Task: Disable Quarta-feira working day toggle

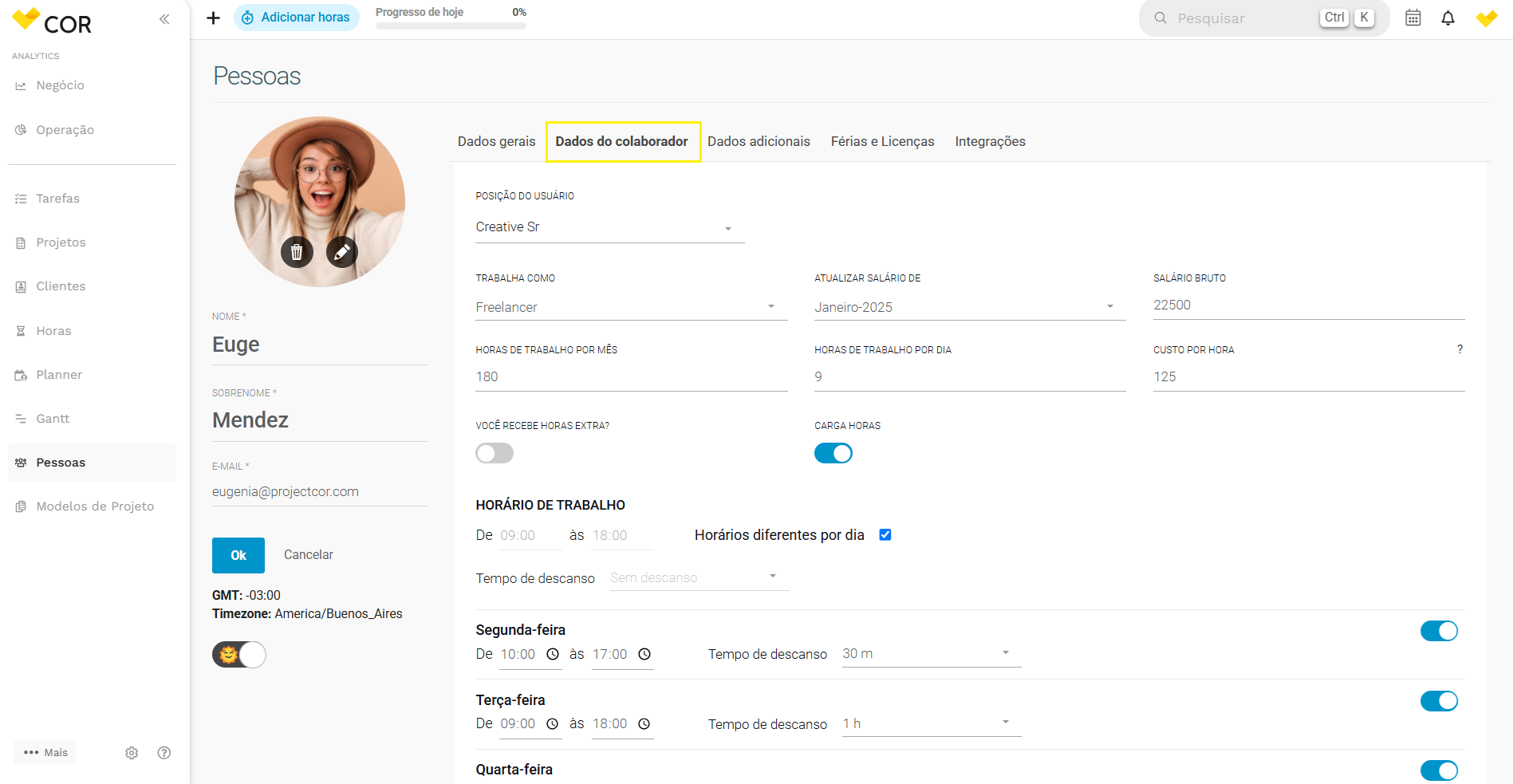Action: pyautogui.click(x=1439, y=770)
